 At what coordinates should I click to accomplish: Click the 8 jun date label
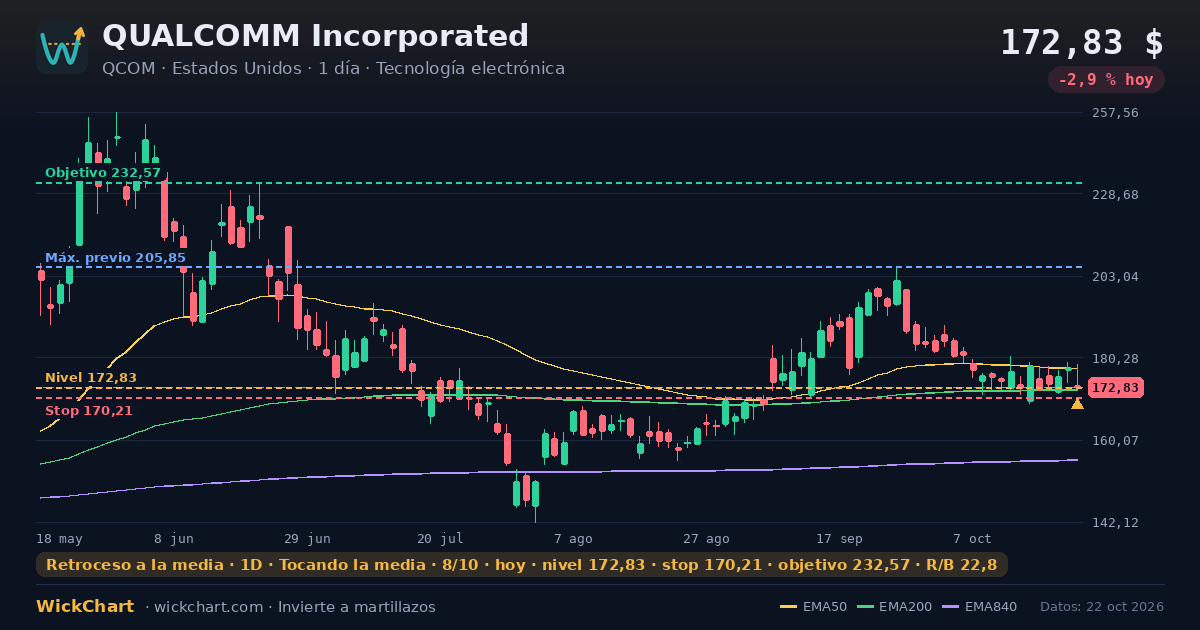[x=174, y=538]
